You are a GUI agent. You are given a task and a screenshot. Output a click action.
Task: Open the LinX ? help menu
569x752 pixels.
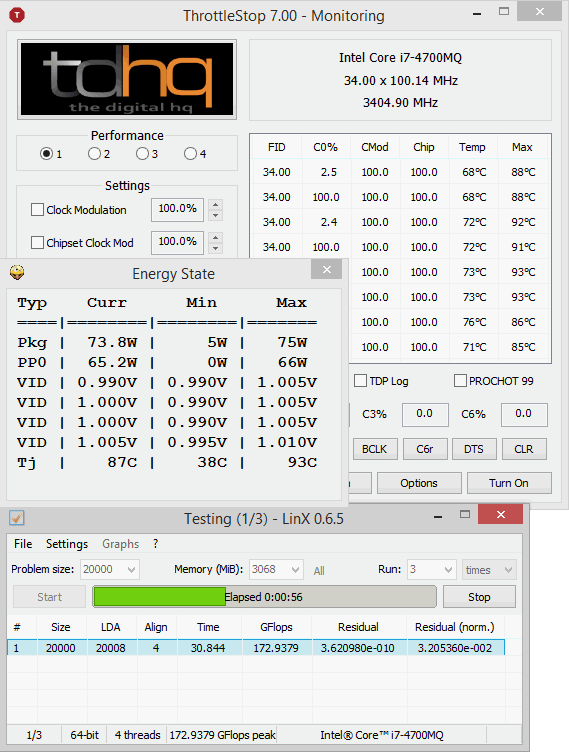[155, 544]
